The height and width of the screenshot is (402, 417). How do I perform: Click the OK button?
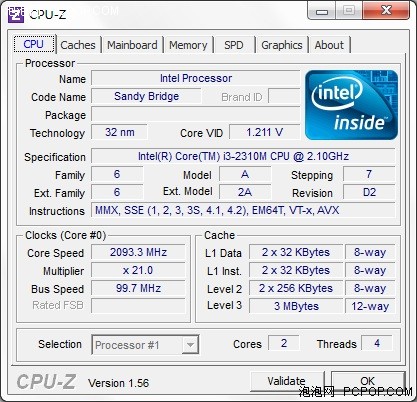368,381
